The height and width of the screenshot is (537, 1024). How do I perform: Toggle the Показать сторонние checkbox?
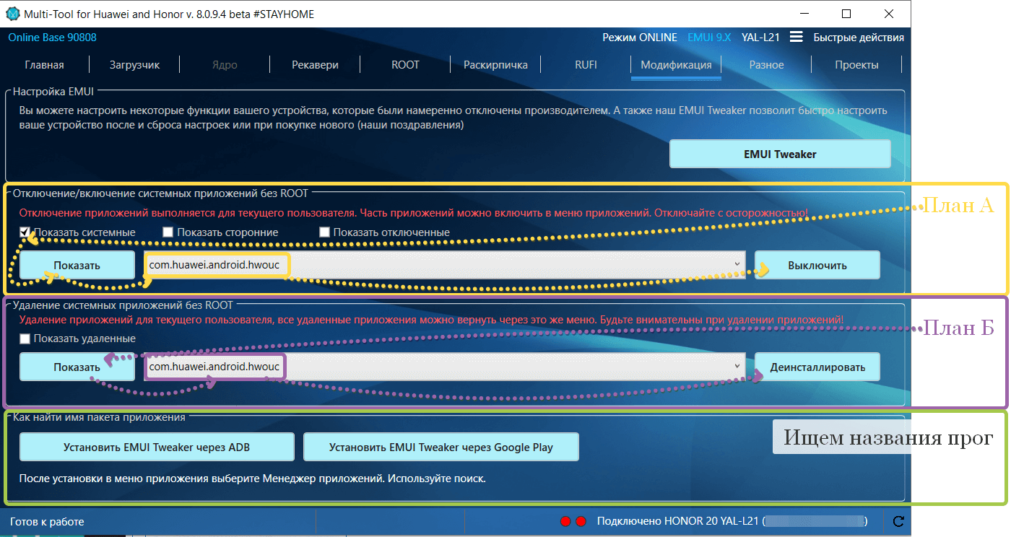(x=168, y=233)
